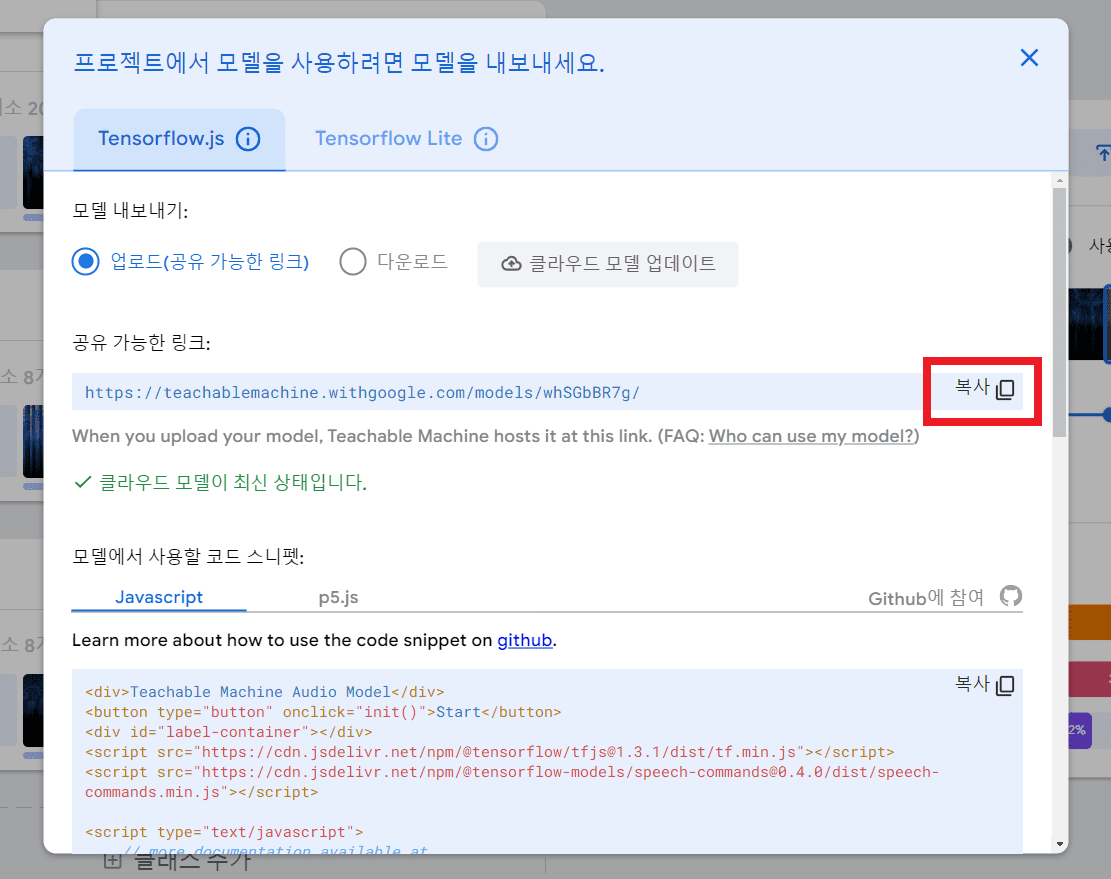
Task: Click the teachablemachine shareable link field
Action: pyautogui.click(x=497, y=392)
